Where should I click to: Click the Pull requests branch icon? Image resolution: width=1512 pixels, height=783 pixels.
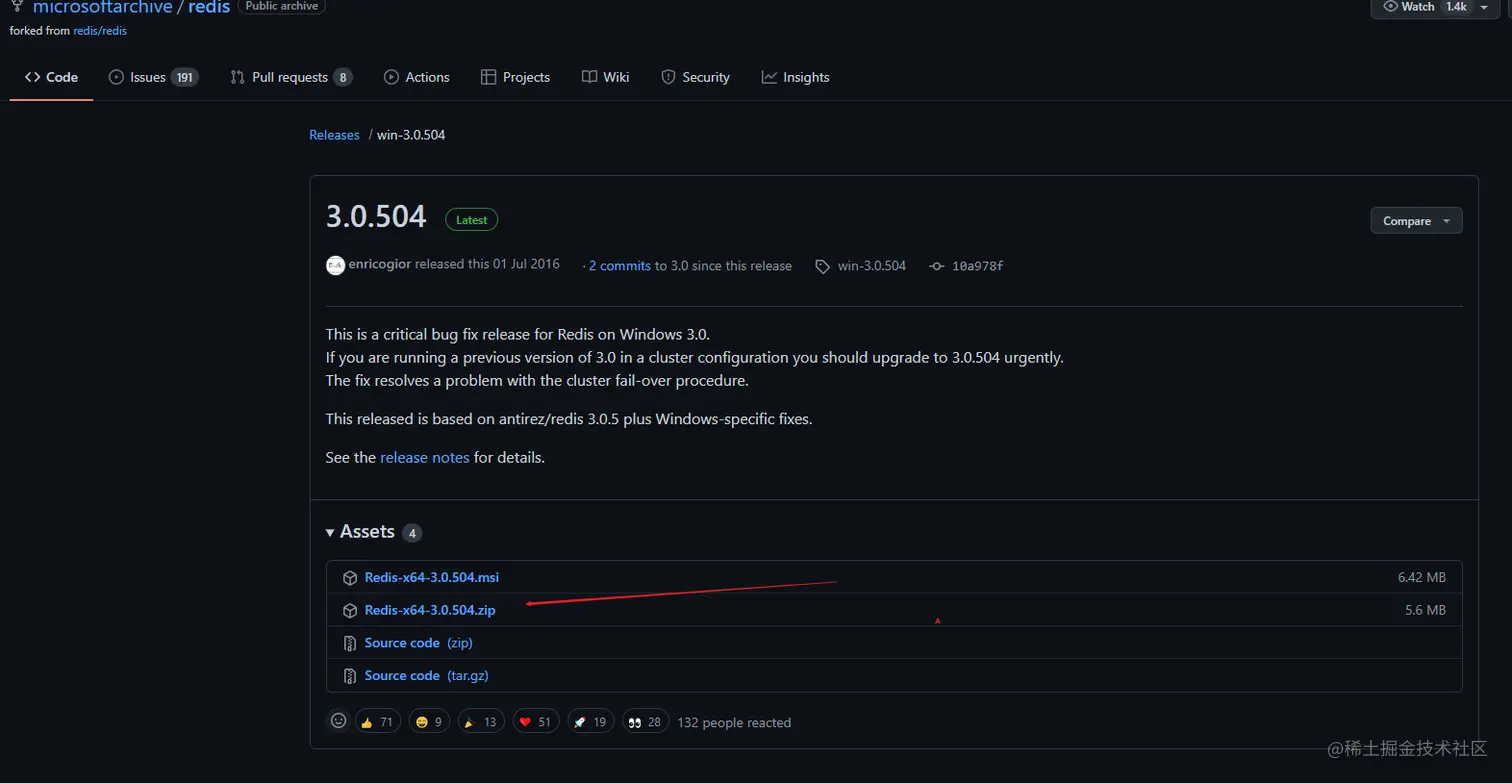(x=237, y=77)
